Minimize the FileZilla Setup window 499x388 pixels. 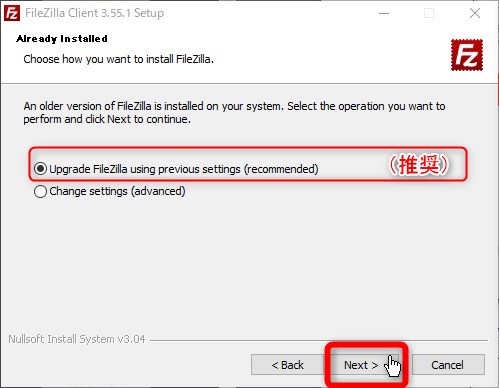click(x=384, y=13)
